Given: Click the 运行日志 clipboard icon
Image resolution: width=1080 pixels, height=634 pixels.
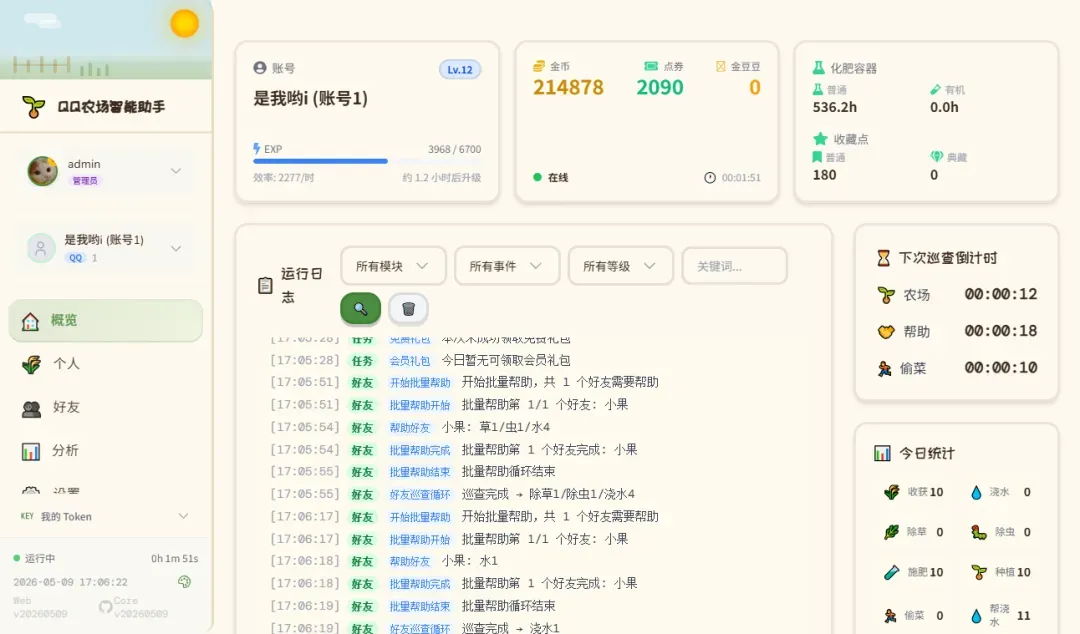Looking at the screenshot, I should 265,285.
